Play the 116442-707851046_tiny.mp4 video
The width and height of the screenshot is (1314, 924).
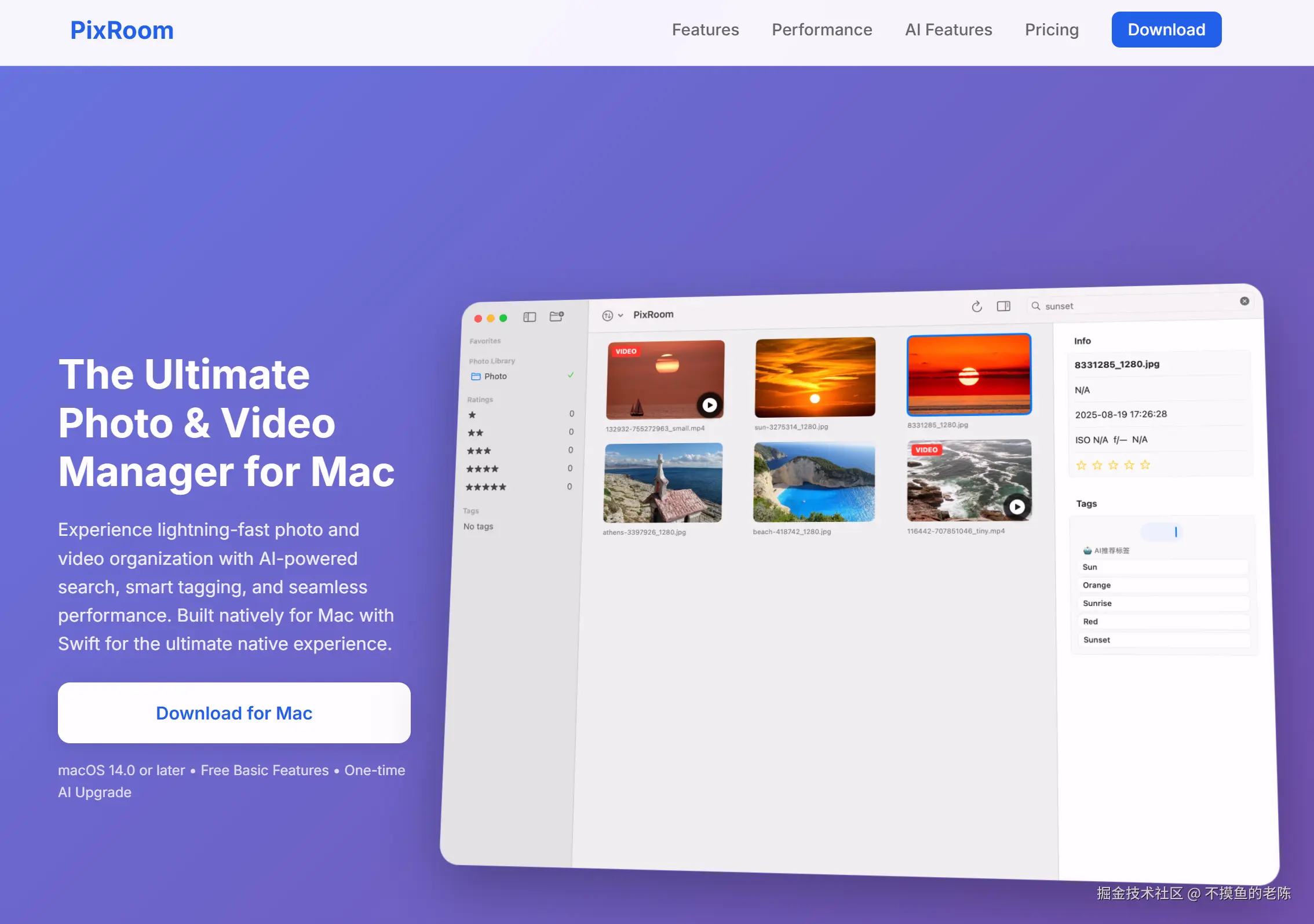1017,507
